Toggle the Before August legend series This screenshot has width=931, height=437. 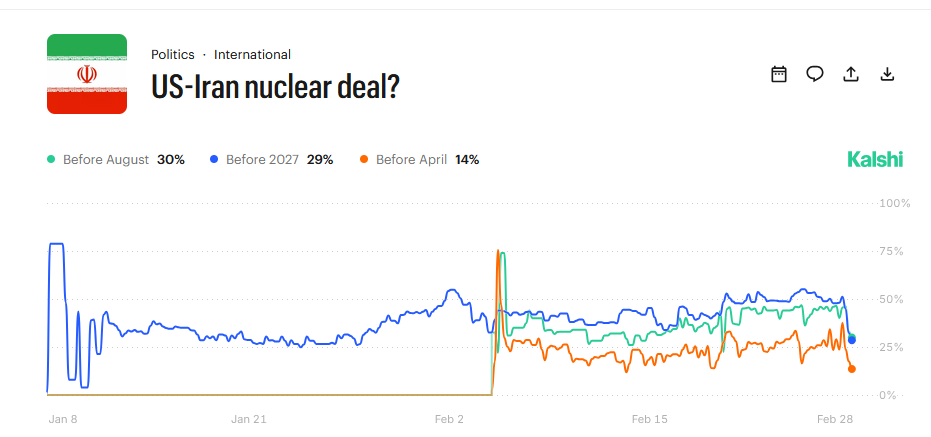click(116, 159)
